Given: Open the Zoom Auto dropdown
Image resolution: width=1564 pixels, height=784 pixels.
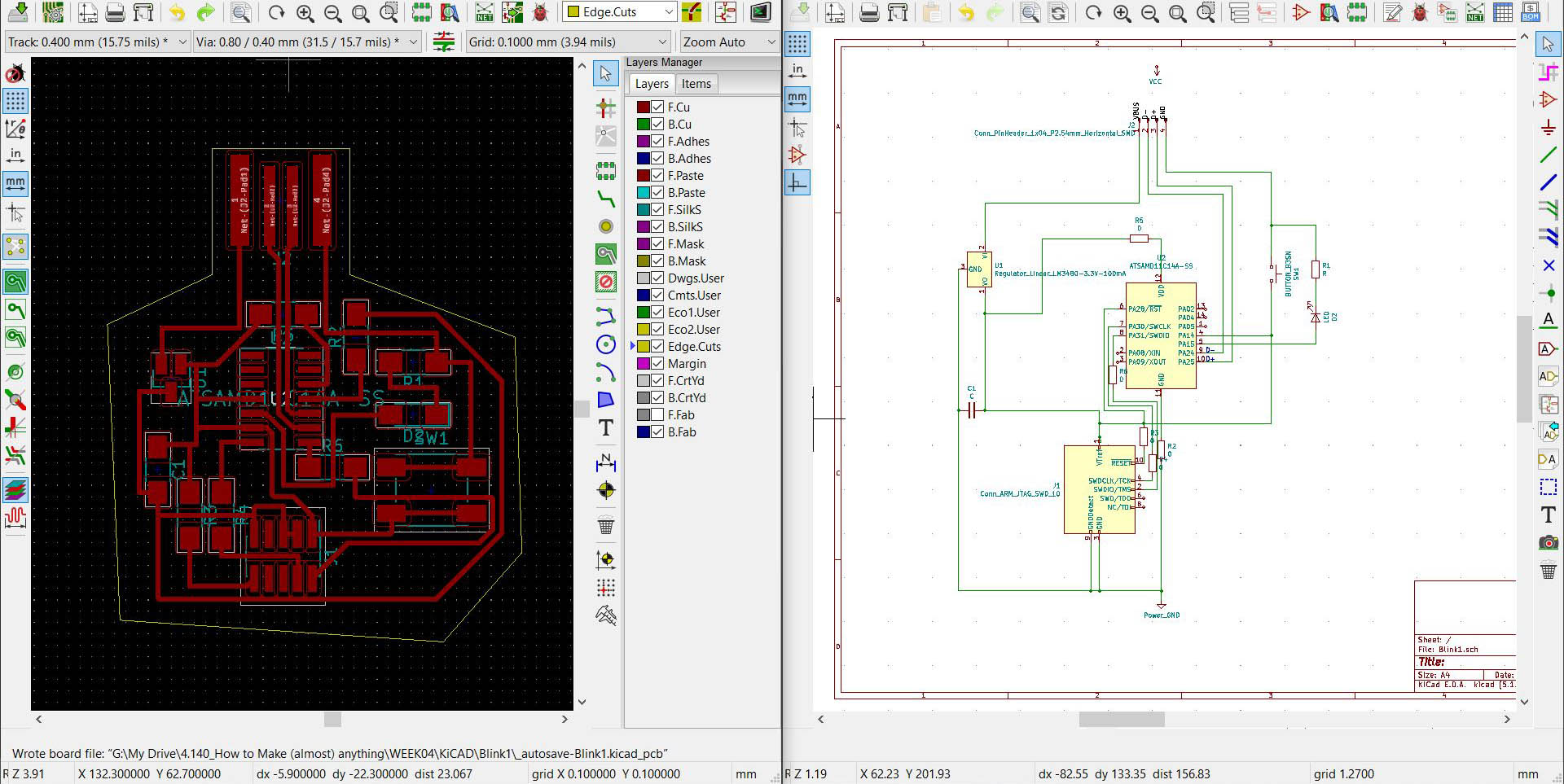Looking at the screenshot, I should point(729,42).
